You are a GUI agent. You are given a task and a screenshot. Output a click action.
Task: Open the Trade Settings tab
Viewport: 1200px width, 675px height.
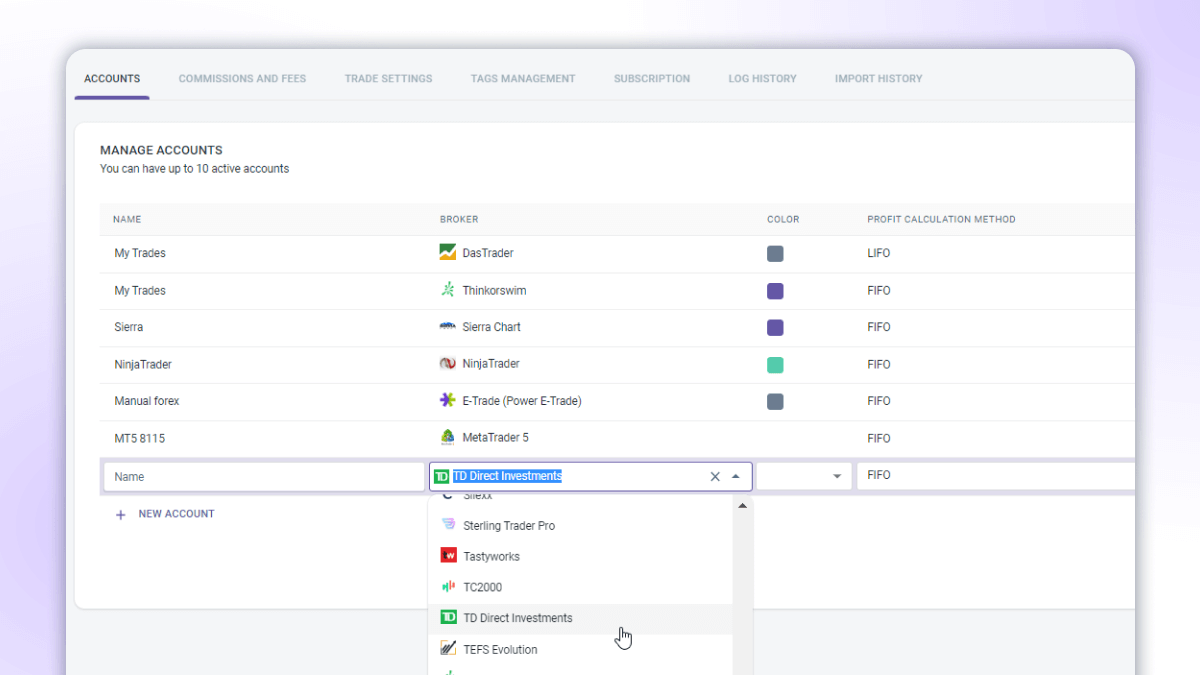[x=388, y=79]
